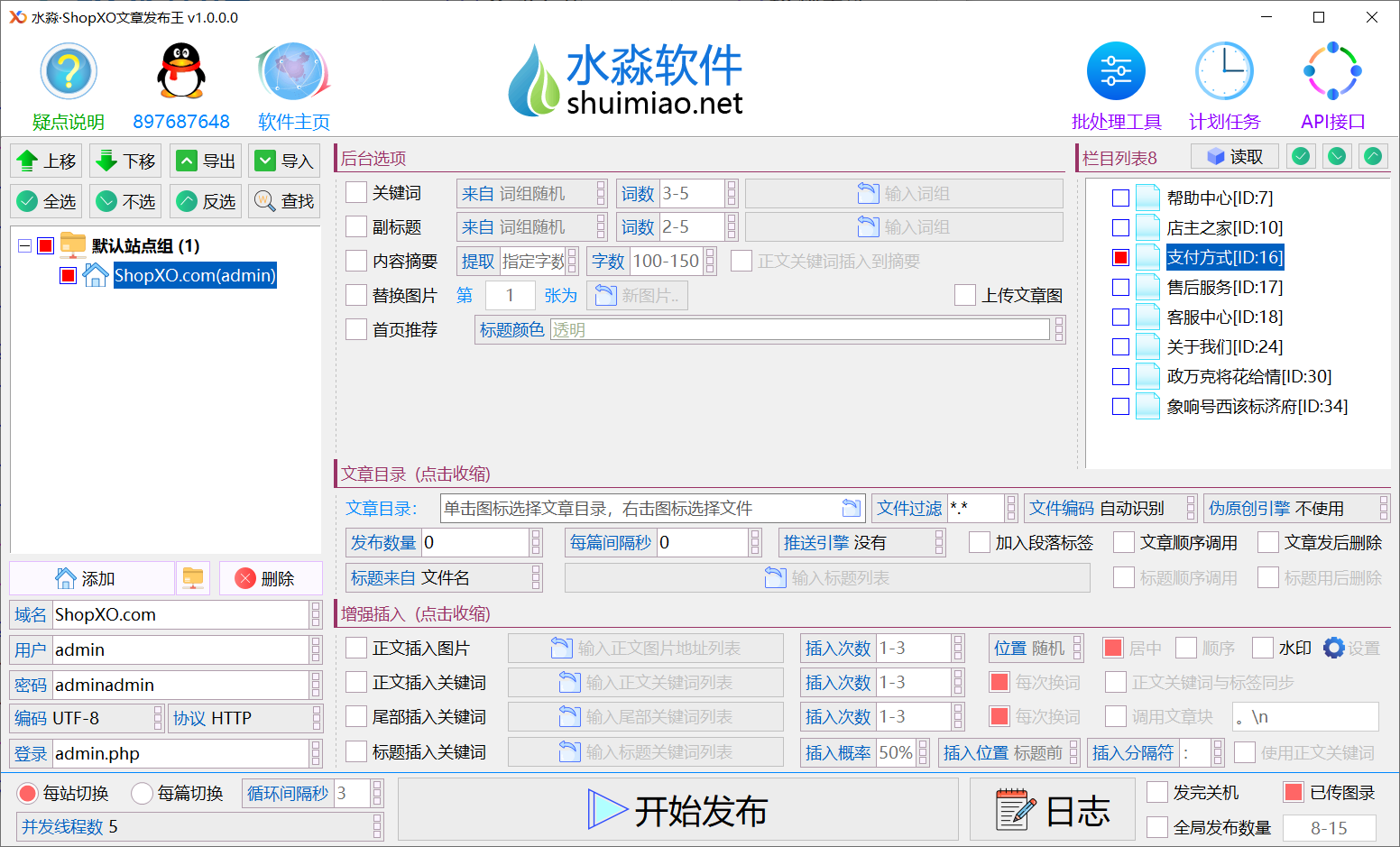The width and height of the screenshot is (1400, 847).
Task: Open the API接口 icon
Action: 1332,71
